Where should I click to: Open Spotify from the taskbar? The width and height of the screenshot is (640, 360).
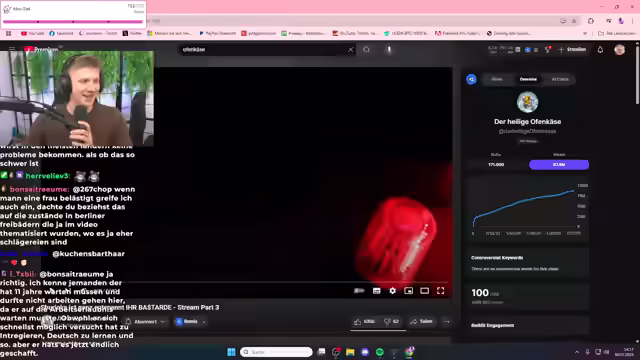380,352
